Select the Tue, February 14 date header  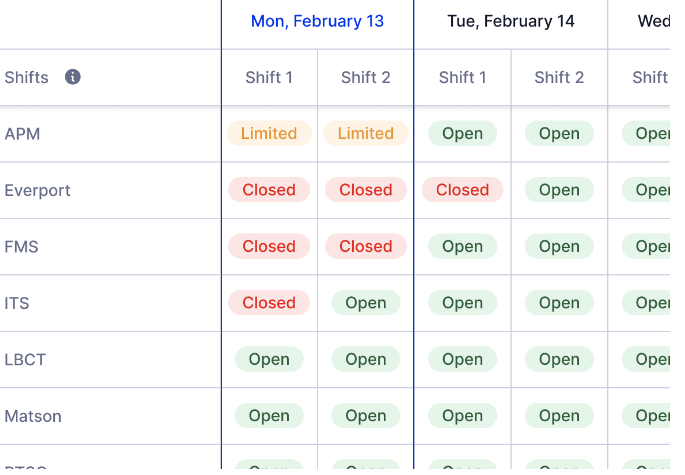pyautogui.click(x=511, y=21)
